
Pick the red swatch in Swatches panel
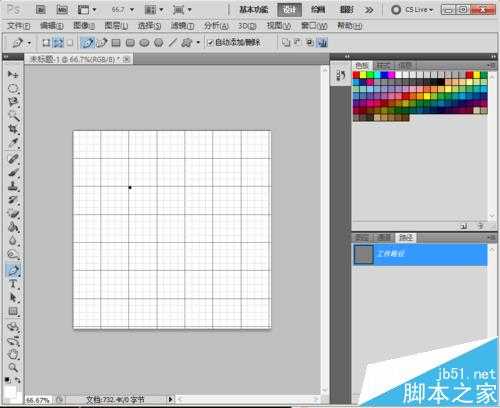[356, 75]
